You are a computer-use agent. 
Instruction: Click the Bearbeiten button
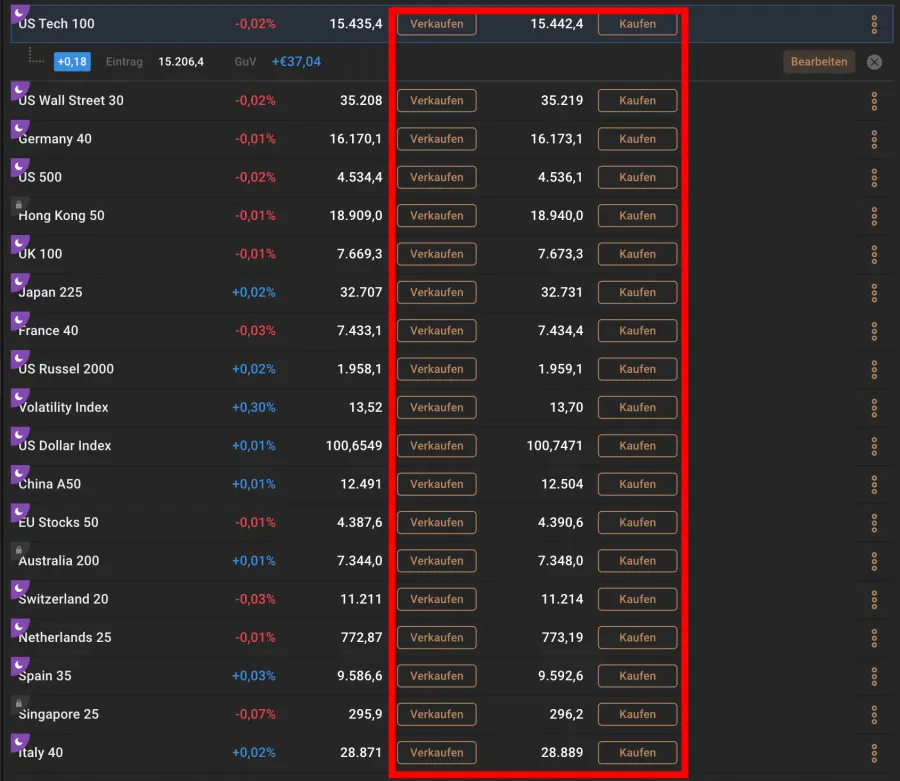(819, 61)
